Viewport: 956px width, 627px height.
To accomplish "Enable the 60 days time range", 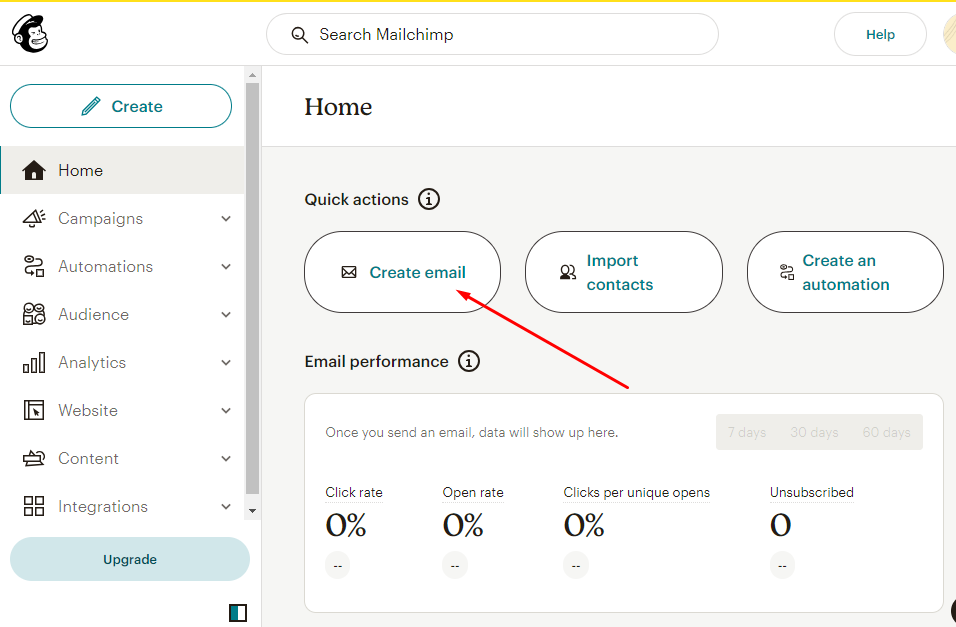I will point(886,432).
